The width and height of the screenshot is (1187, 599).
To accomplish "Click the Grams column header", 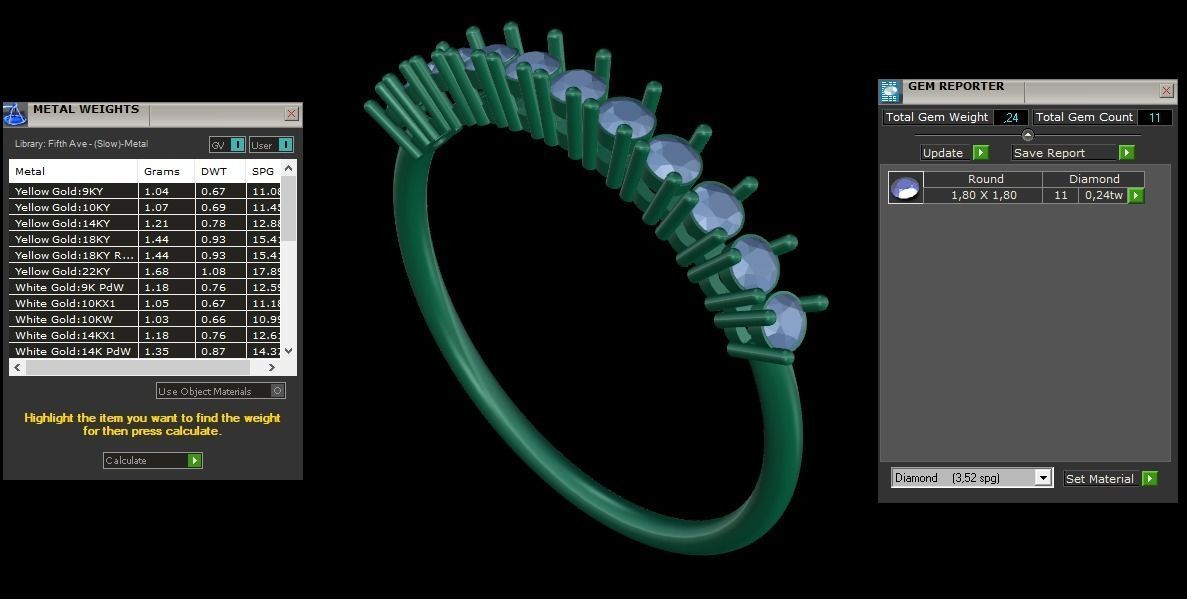I will click(x=166, y=171).
